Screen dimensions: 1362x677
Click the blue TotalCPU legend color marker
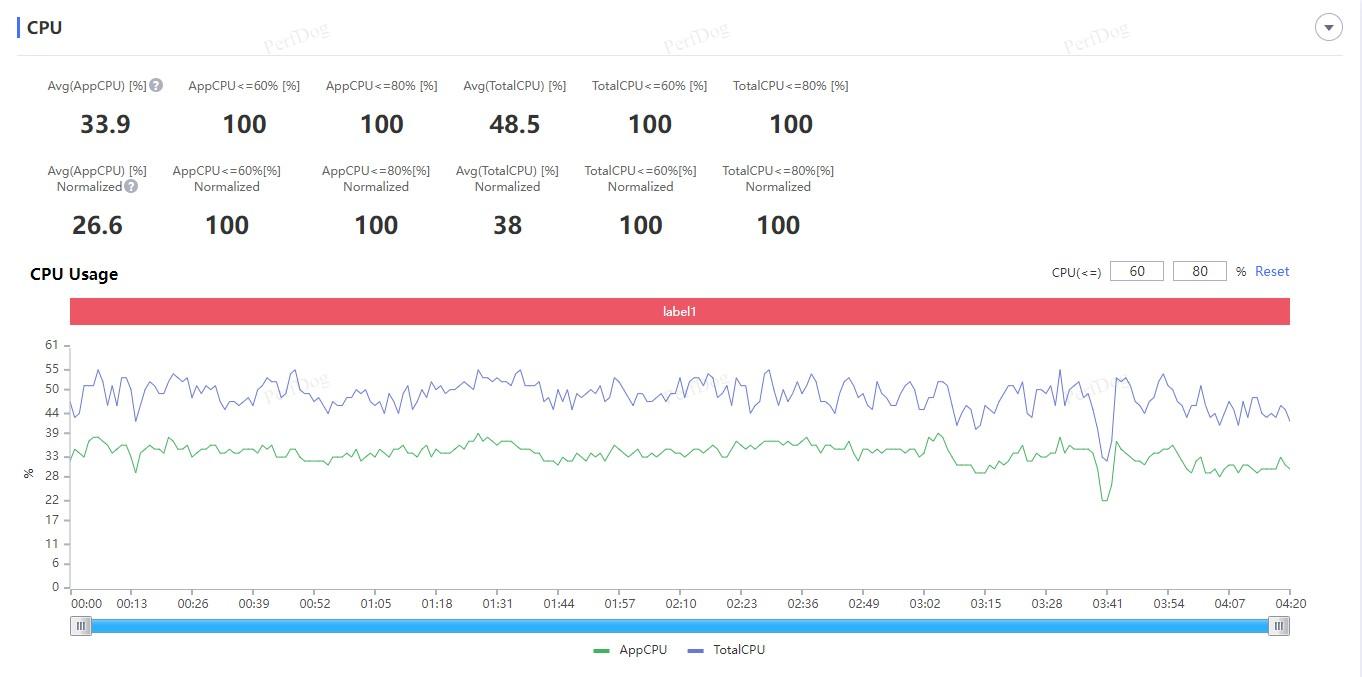point(696,651)
